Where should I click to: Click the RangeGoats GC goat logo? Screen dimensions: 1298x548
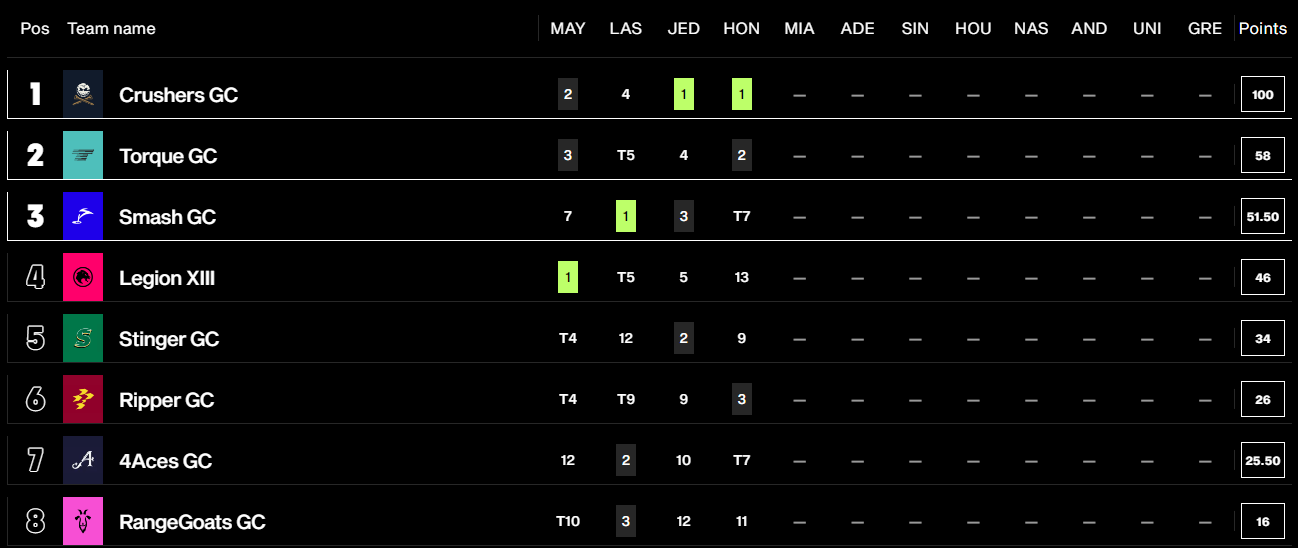coord(83,522)
